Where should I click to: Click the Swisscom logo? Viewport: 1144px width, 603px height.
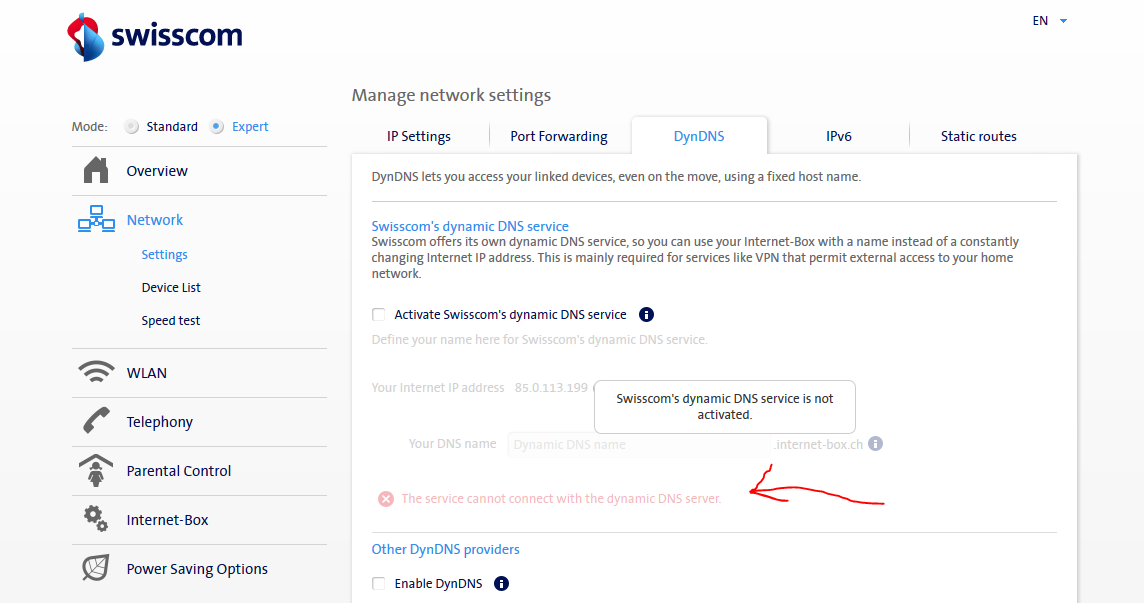(155, 36)
